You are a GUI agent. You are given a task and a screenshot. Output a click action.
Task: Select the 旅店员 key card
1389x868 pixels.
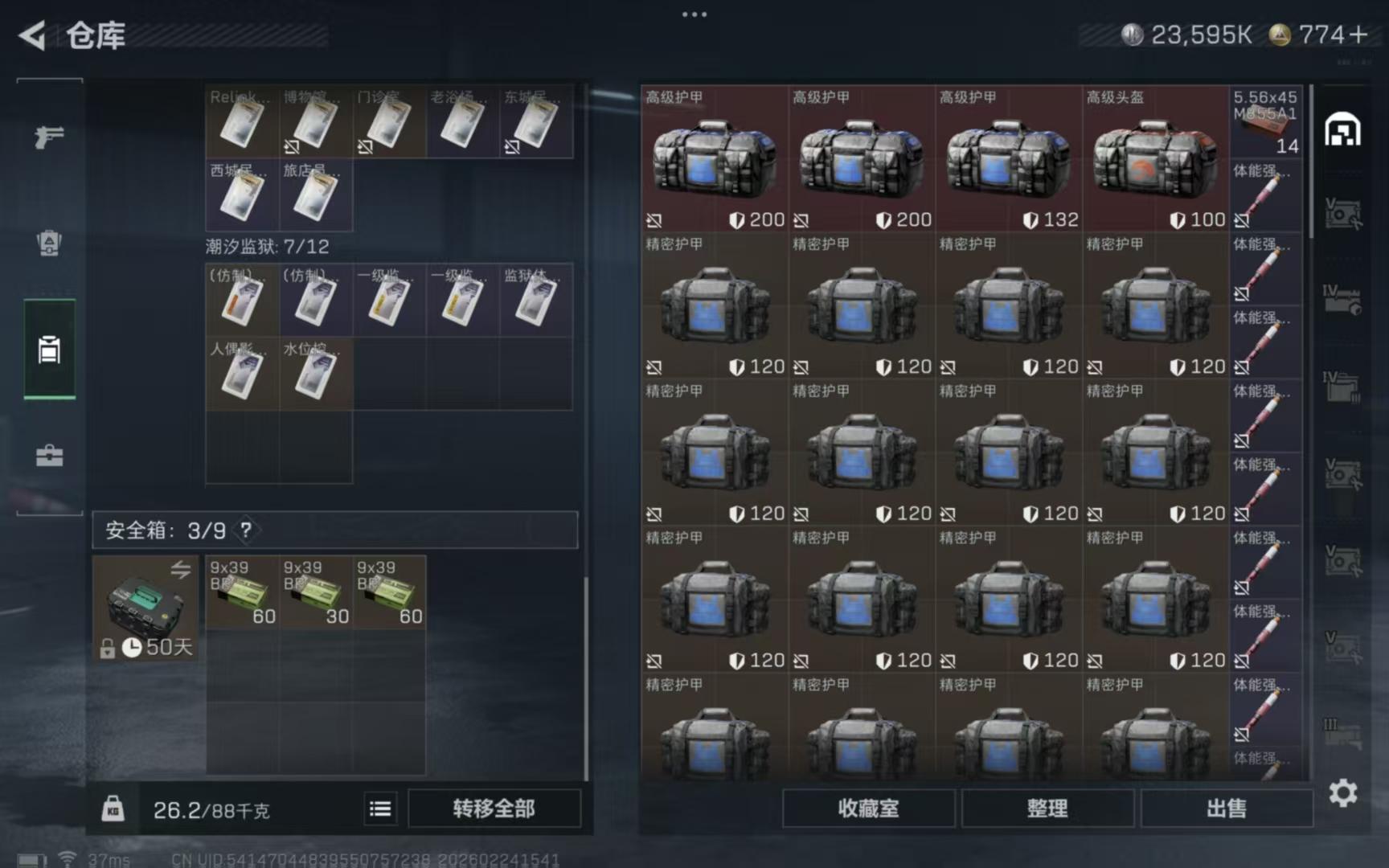coord(316,195)
